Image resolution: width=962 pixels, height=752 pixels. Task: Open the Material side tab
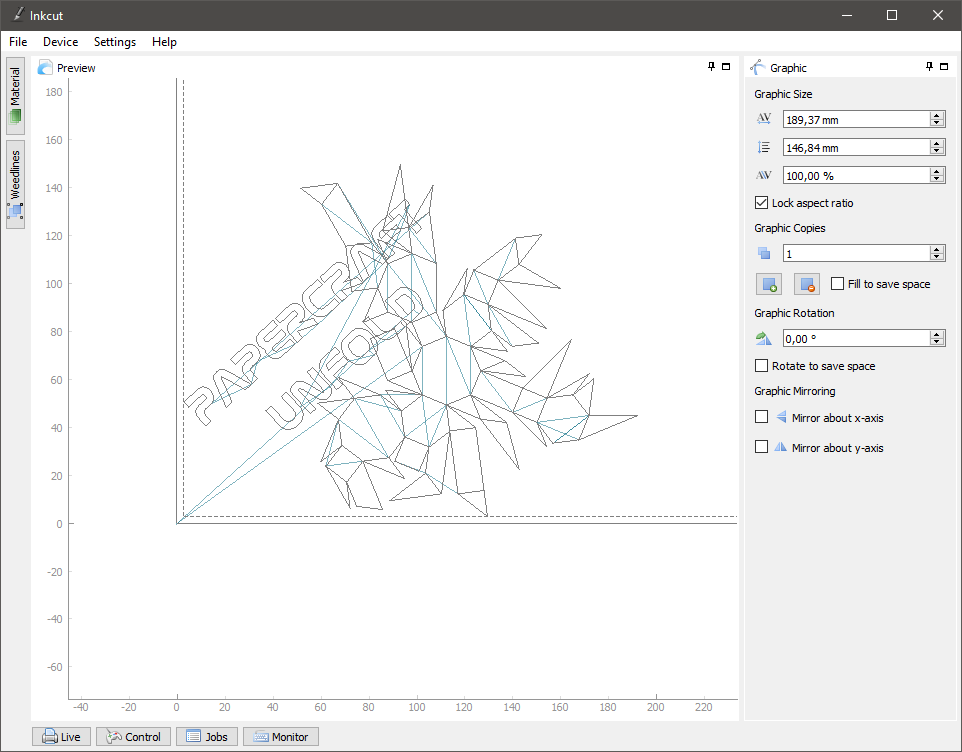point(15,96)
